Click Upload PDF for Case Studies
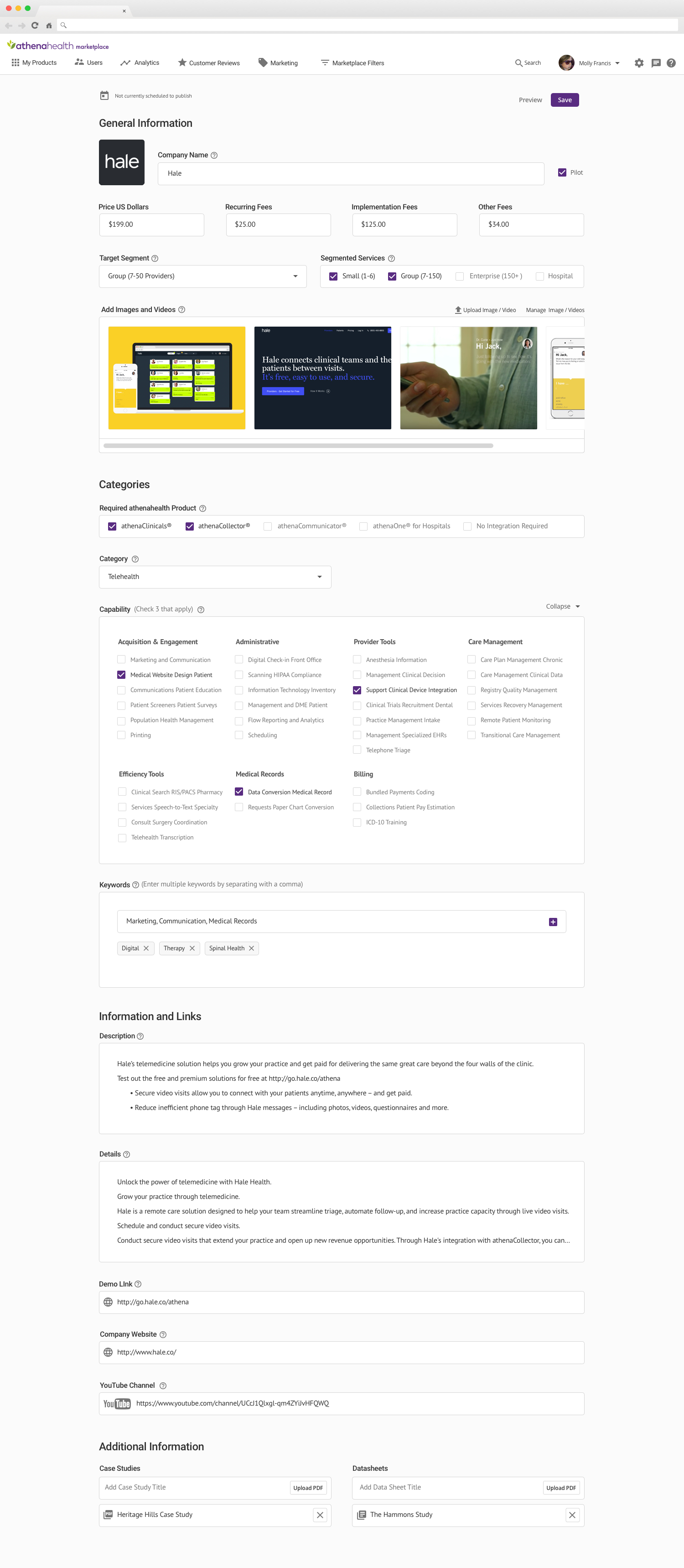 click(x=308, y=1488)
